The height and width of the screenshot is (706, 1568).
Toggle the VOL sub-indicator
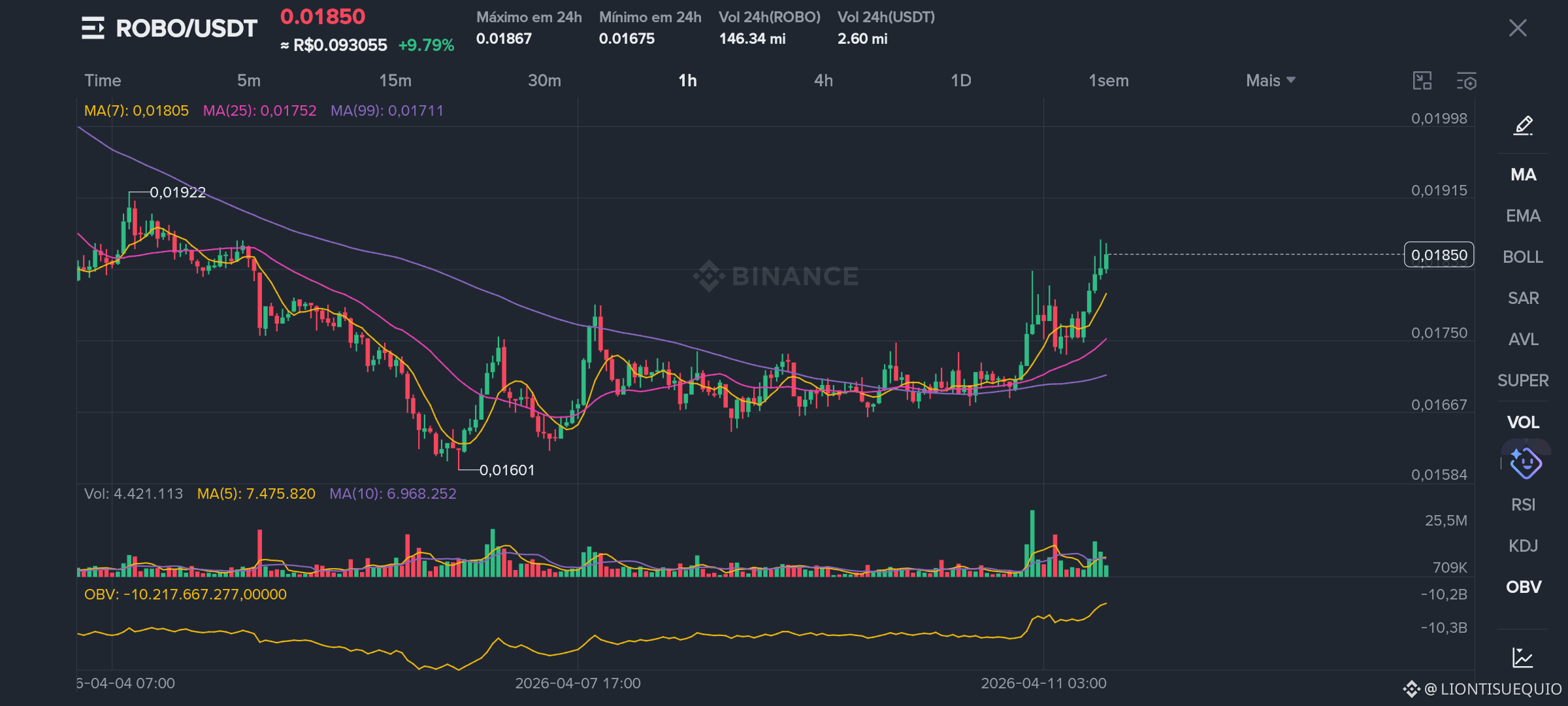(1523, 422)
